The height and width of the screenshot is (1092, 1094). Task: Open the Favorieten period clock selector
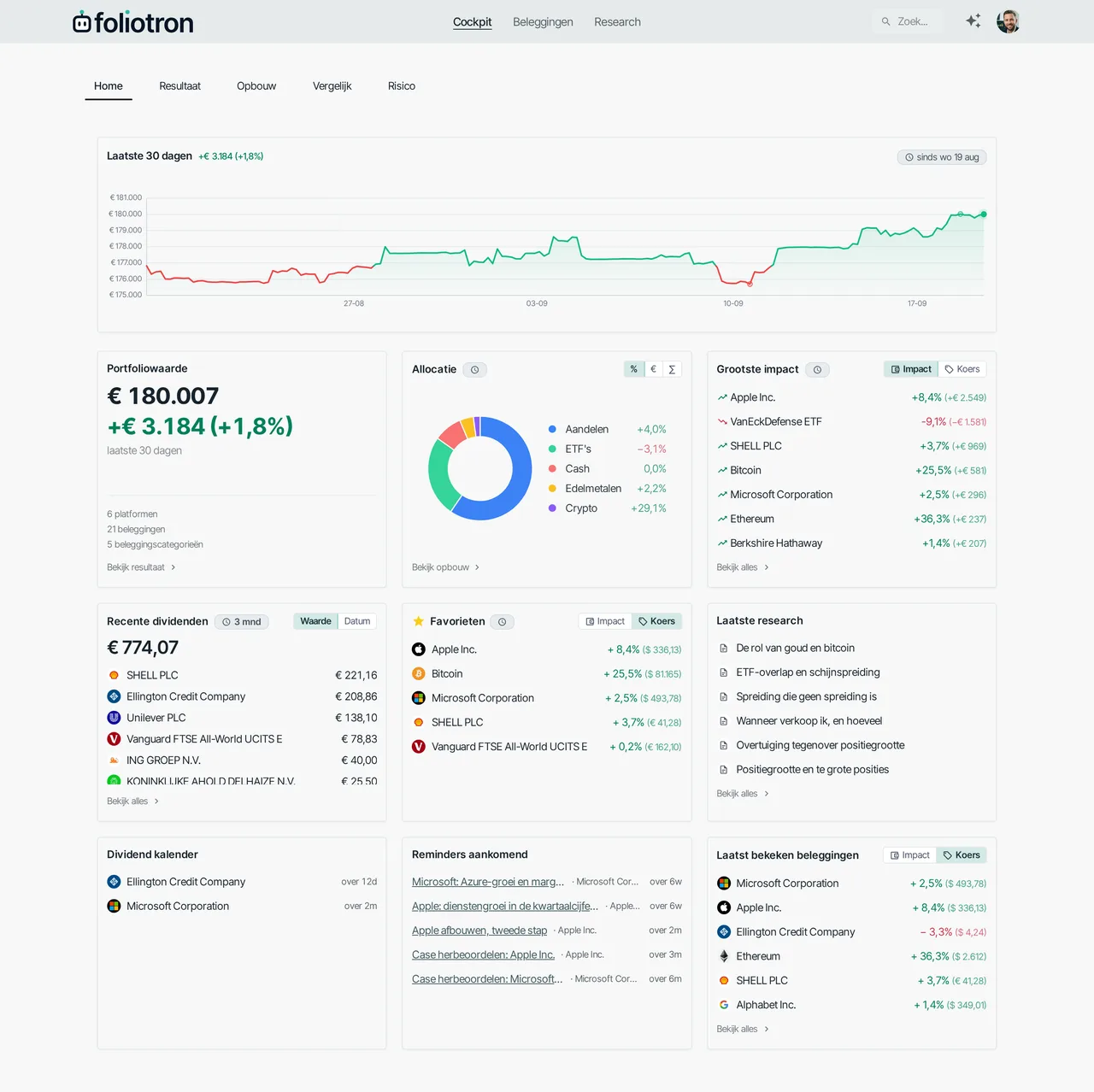(x=503, y=622)
